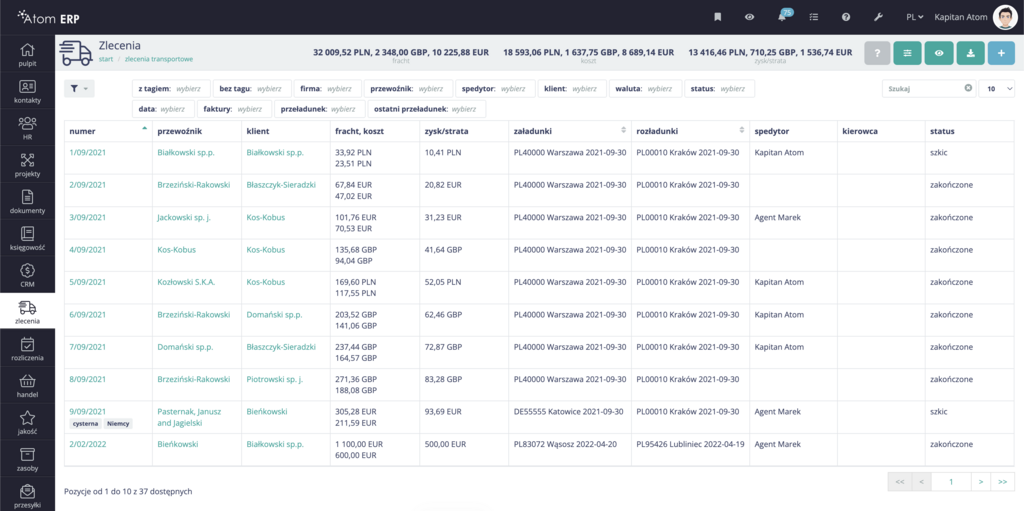Open the jakość star module
The width and height of the screenshot is (1024, 511).
point(27,421)
